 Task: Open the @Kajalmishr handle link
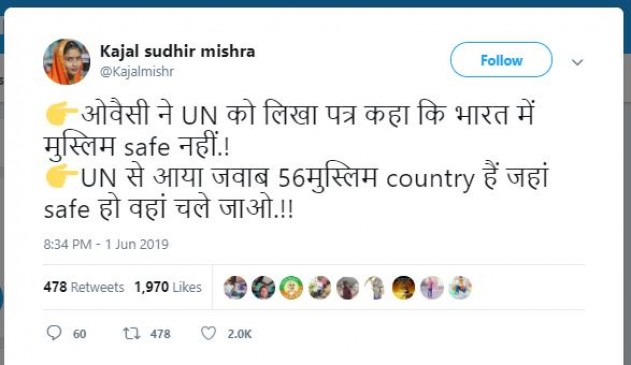[137, 72]
